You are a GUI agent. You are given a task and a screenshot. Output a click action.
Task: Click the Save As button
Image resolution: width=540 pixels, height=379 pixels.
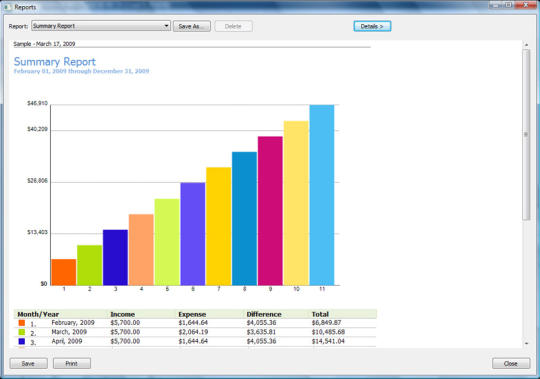click(192, 27)
